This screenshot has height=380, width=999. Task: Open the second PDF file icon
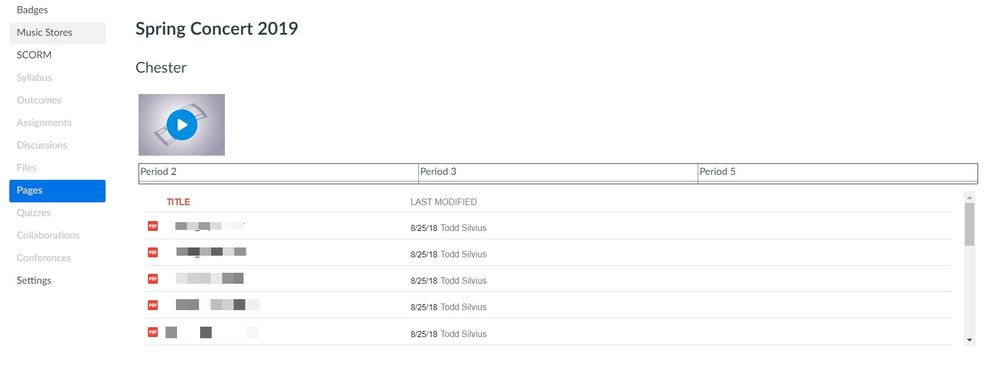tap(153, 252)
